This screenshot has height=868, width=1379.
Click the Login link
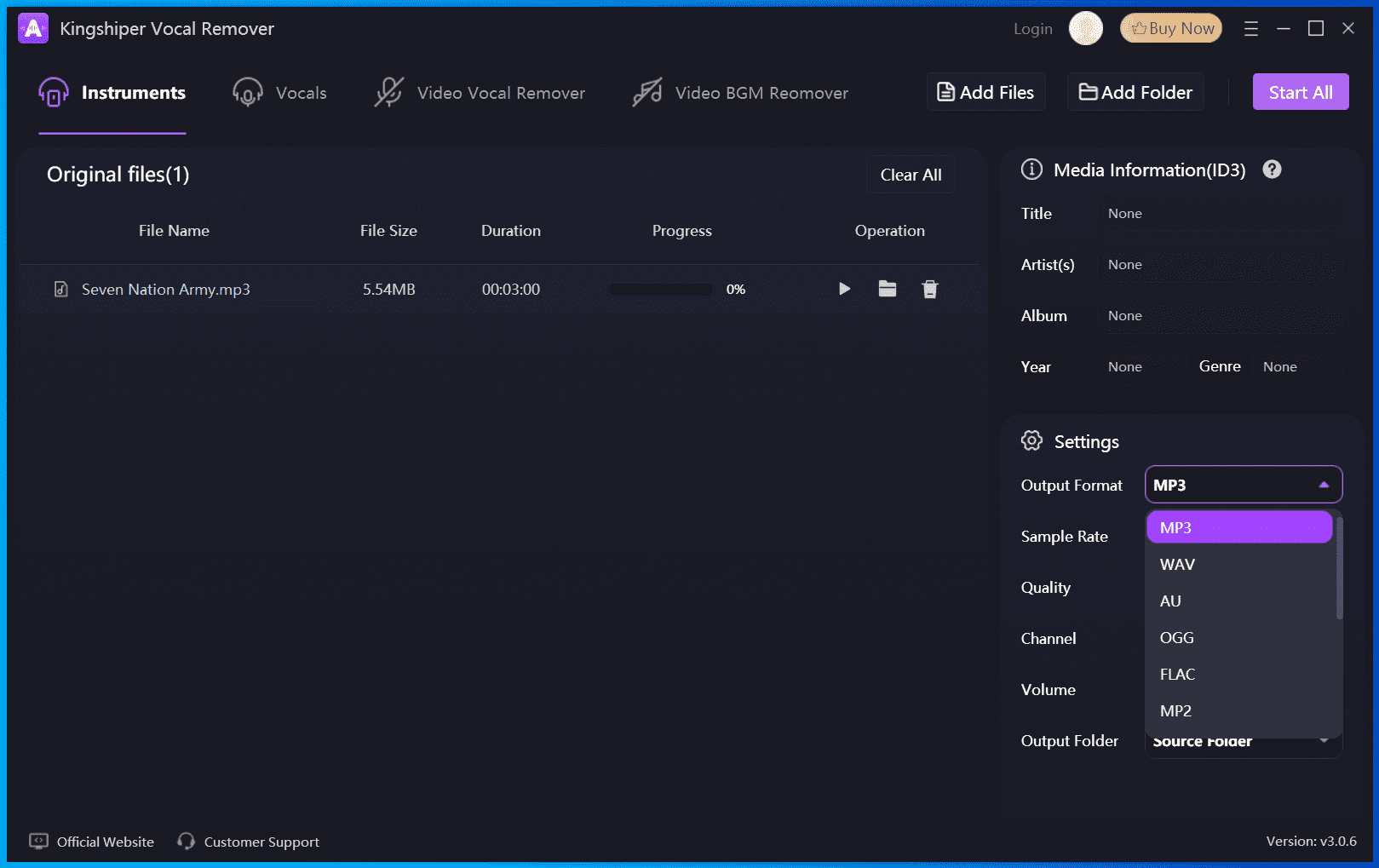click(1032, 29)
